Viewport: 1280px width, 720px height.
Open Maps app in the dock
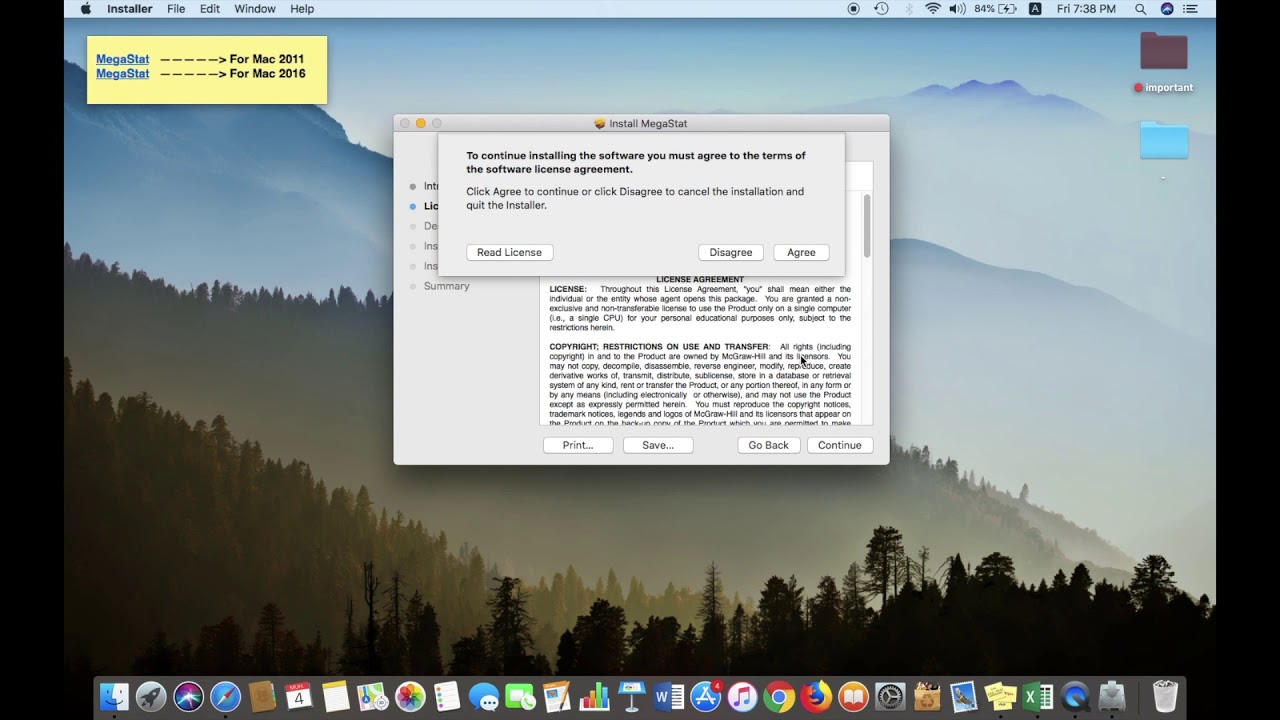click(373, 696)
